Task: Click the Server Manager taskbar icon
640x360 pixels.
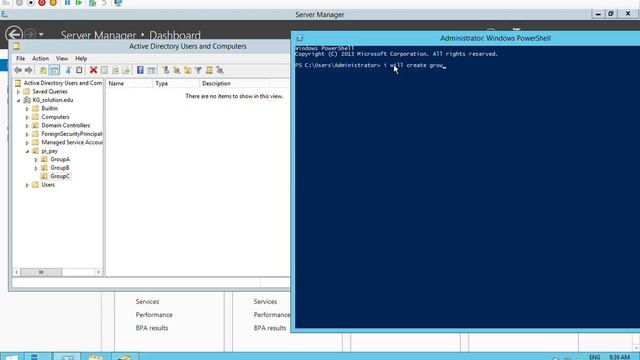Action: click(34, 357)
